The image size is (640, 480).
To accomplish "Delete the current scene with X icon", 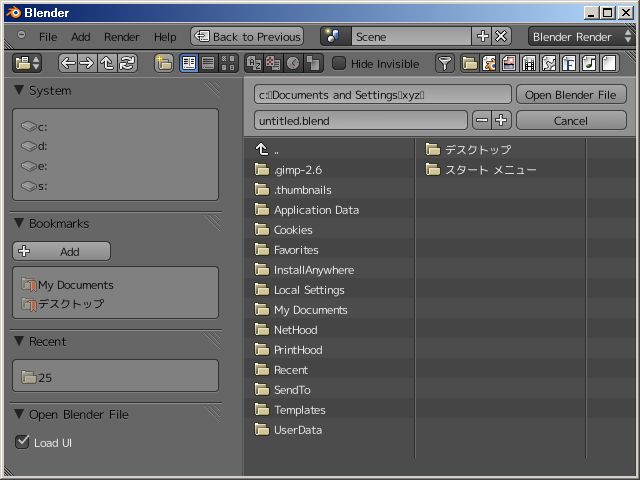I will [x=502, y=37].
